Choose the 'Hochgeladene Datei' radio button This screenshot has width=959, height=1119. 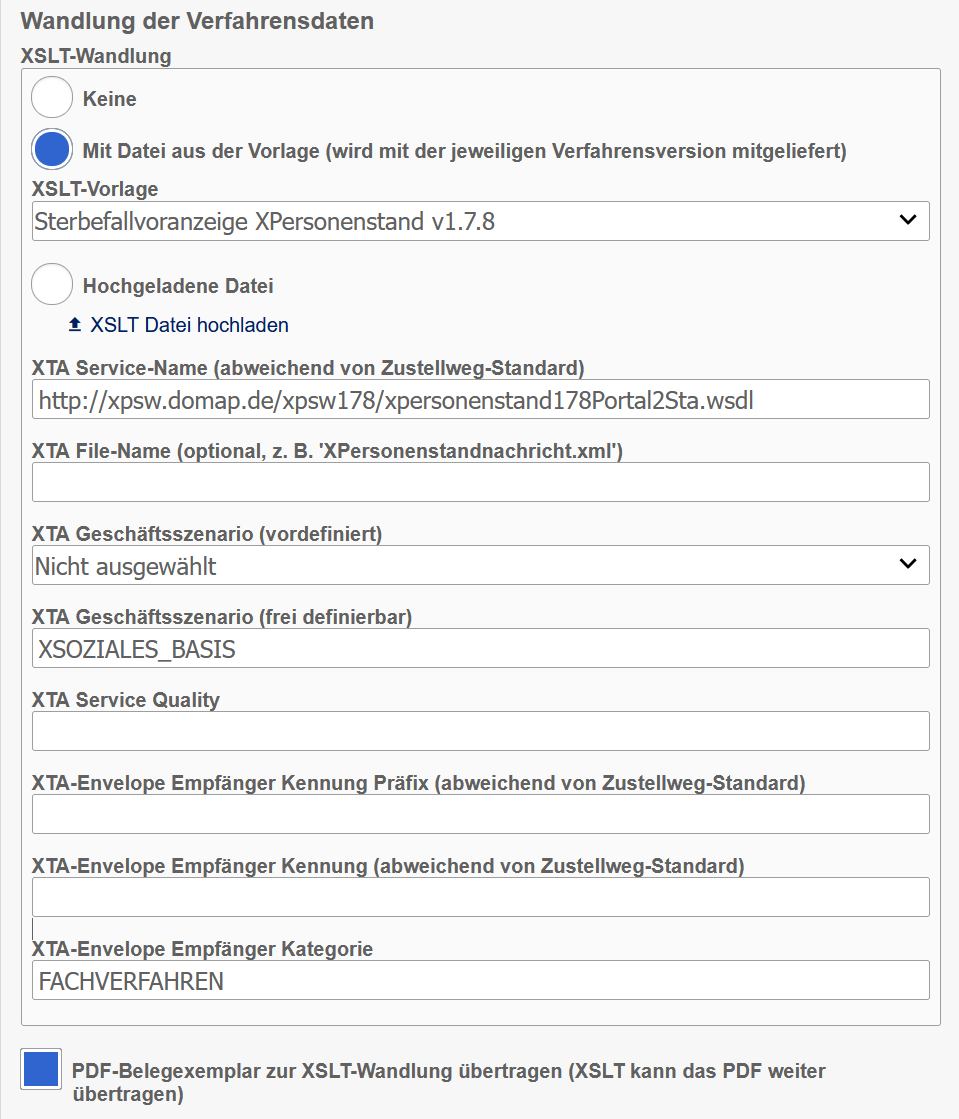pos(52,285)
